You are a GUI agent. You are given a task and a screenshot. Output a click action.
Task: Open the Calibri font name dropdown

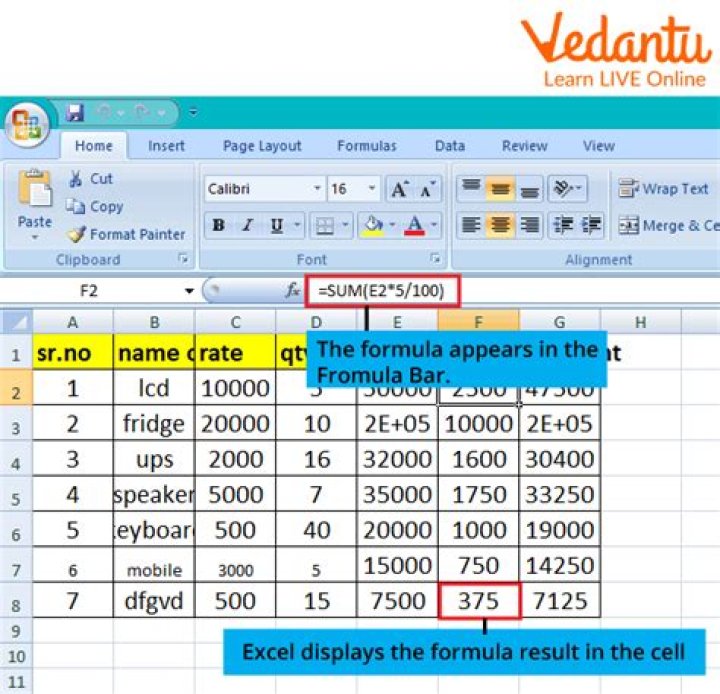coord(317,189)
